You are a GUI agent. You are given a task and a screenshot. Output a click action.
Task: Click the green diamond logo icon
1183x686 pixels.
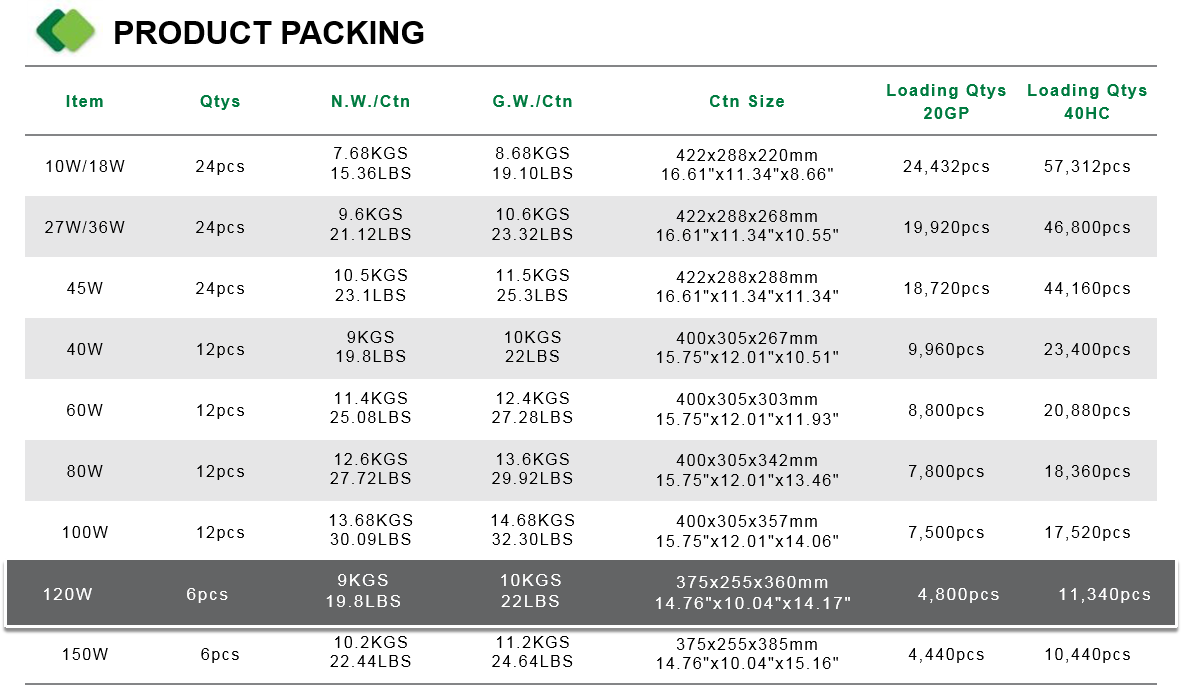66,31
